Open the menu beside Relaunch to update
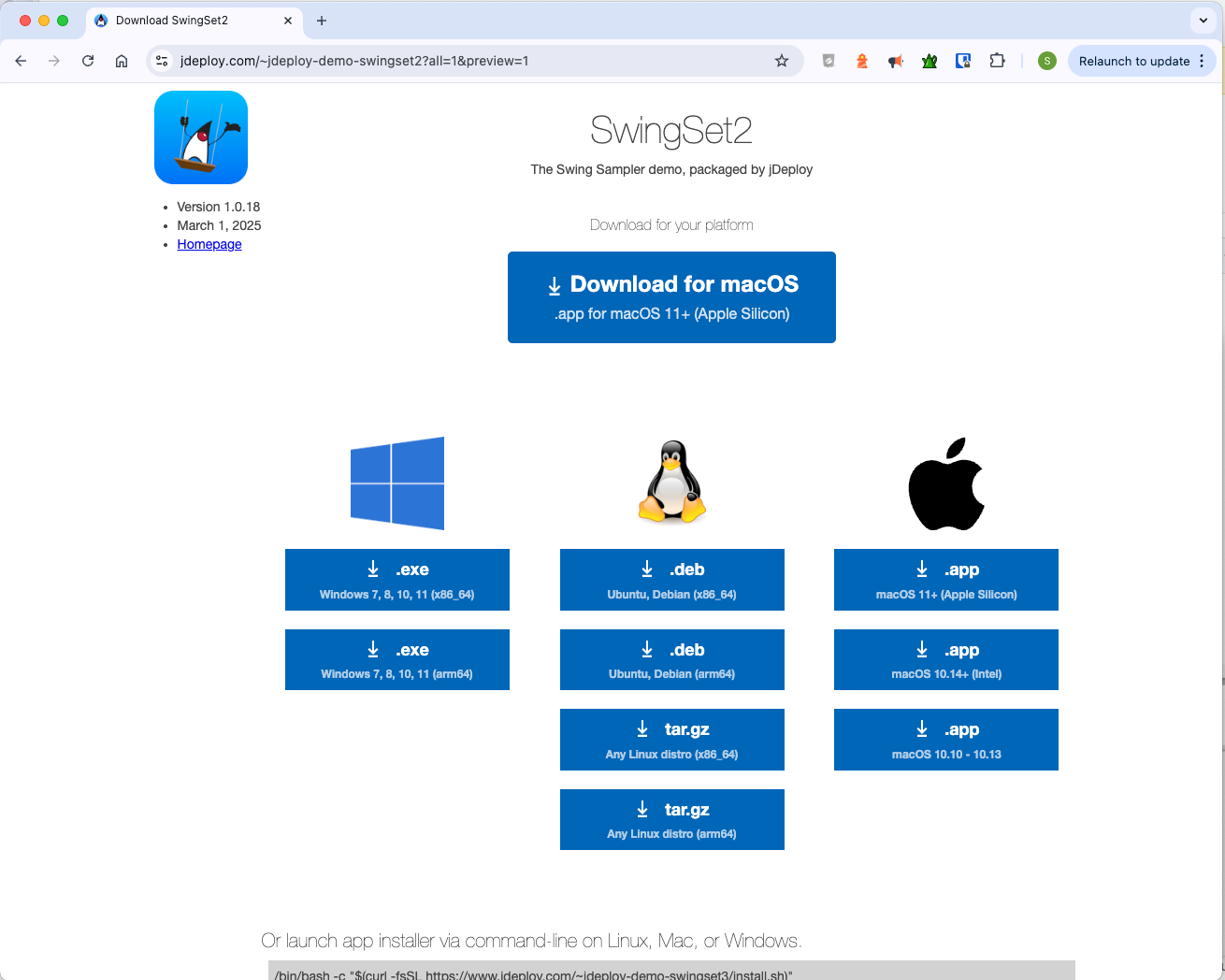Image resolution: width=1225 pixels, height=980 pixels. coord(1203,60)
